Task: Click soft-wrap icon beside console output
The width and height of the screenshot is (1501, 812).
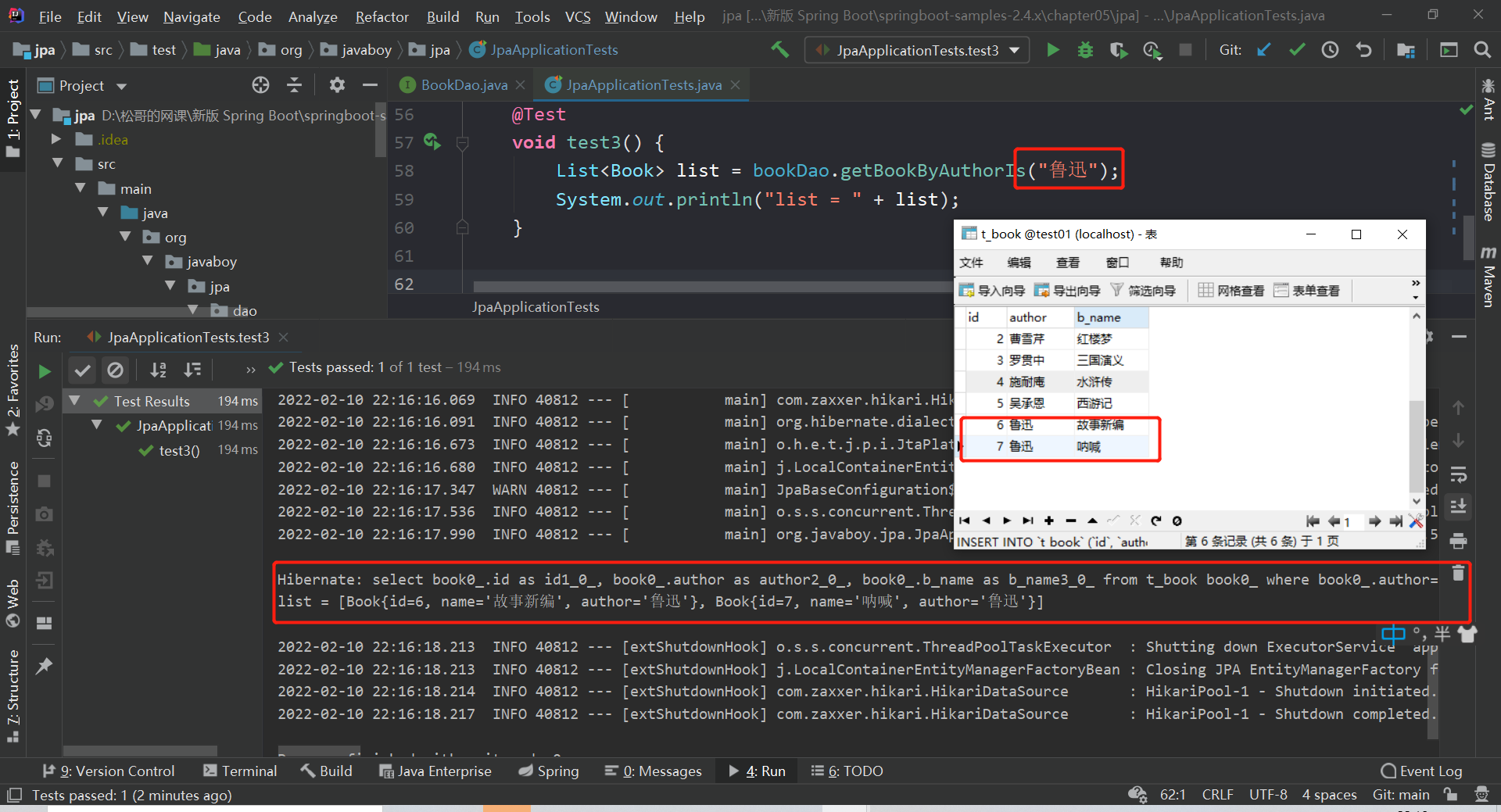Action: tap(1458, 474)
